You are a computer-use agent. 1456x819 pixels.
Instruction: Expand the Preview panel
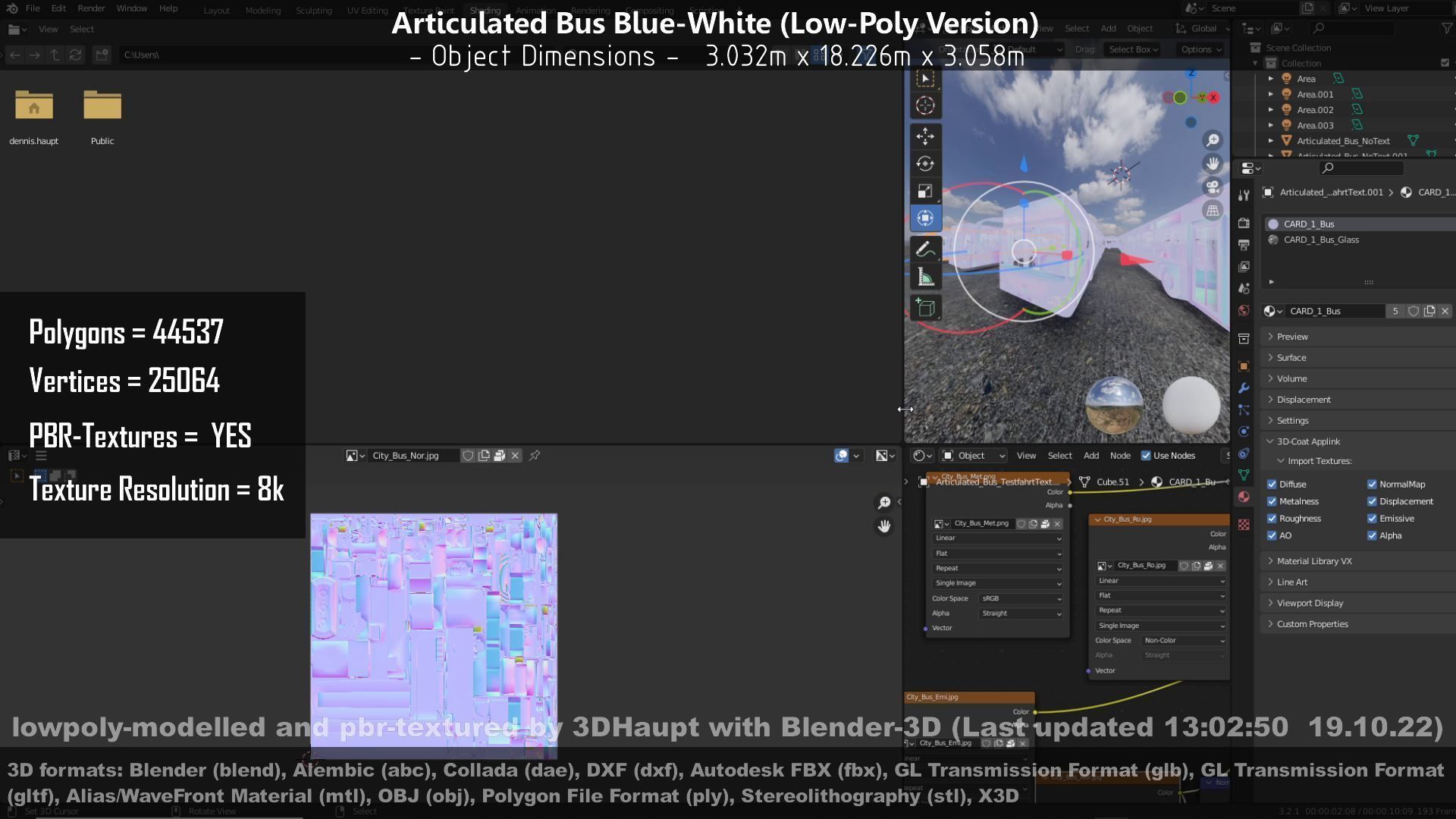[1357, 337]
